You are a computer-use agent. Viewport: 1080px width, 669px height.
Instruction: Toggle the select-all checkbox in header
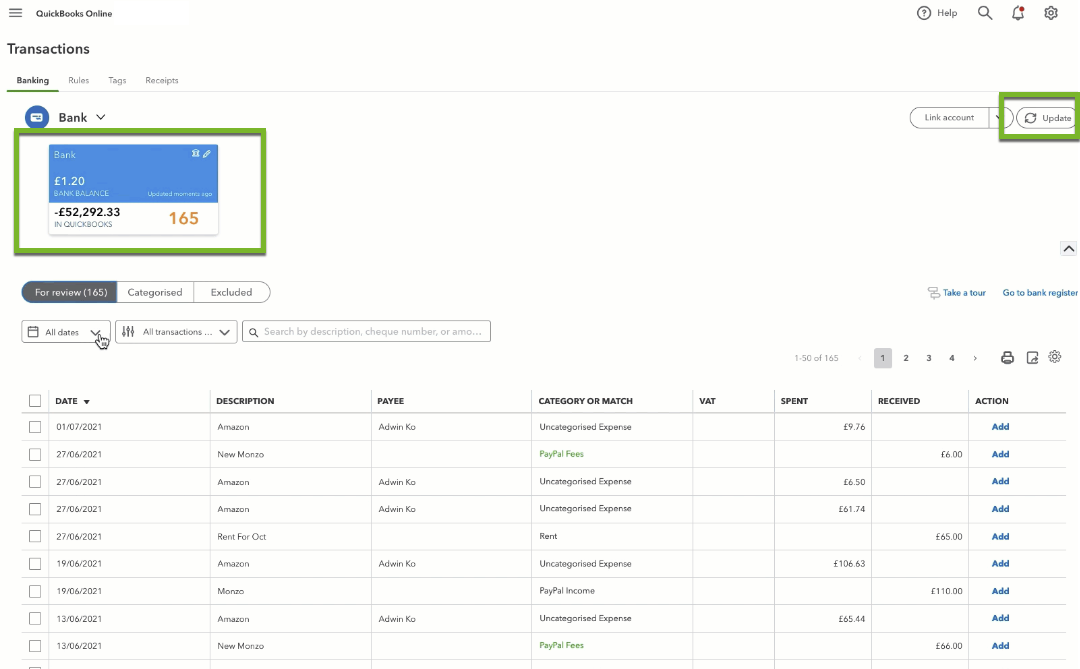[35, 401]
